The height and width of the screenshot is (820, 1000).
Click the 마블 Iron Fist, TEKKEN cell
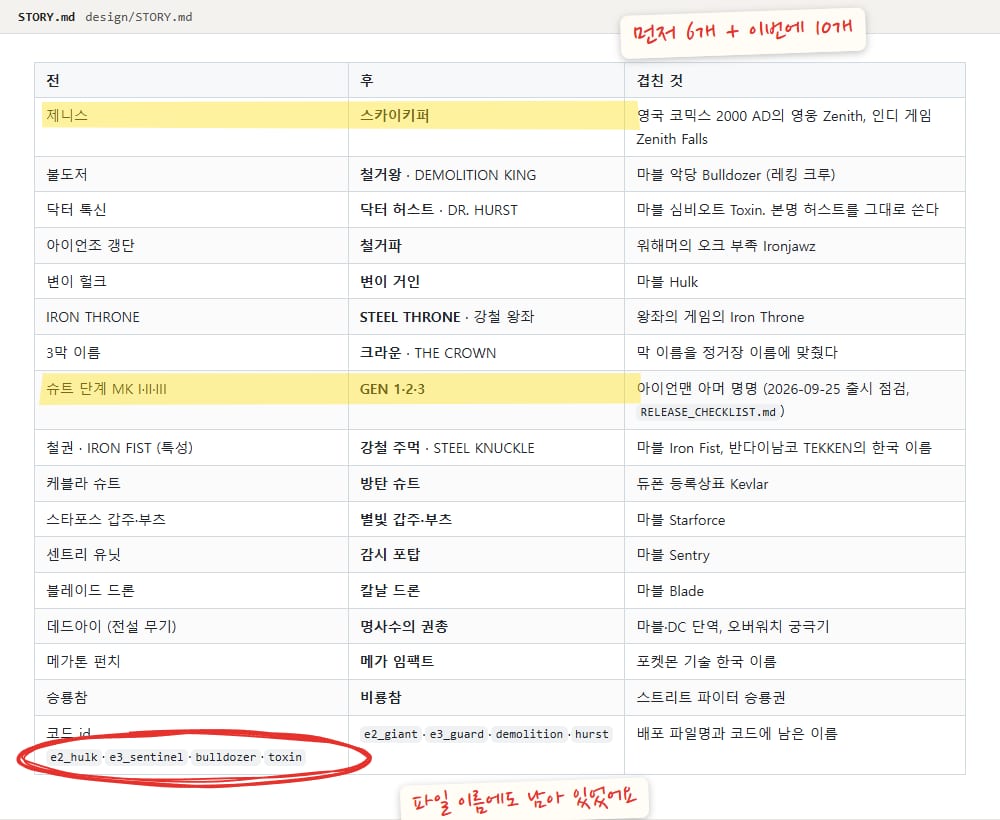click(795, 448)
